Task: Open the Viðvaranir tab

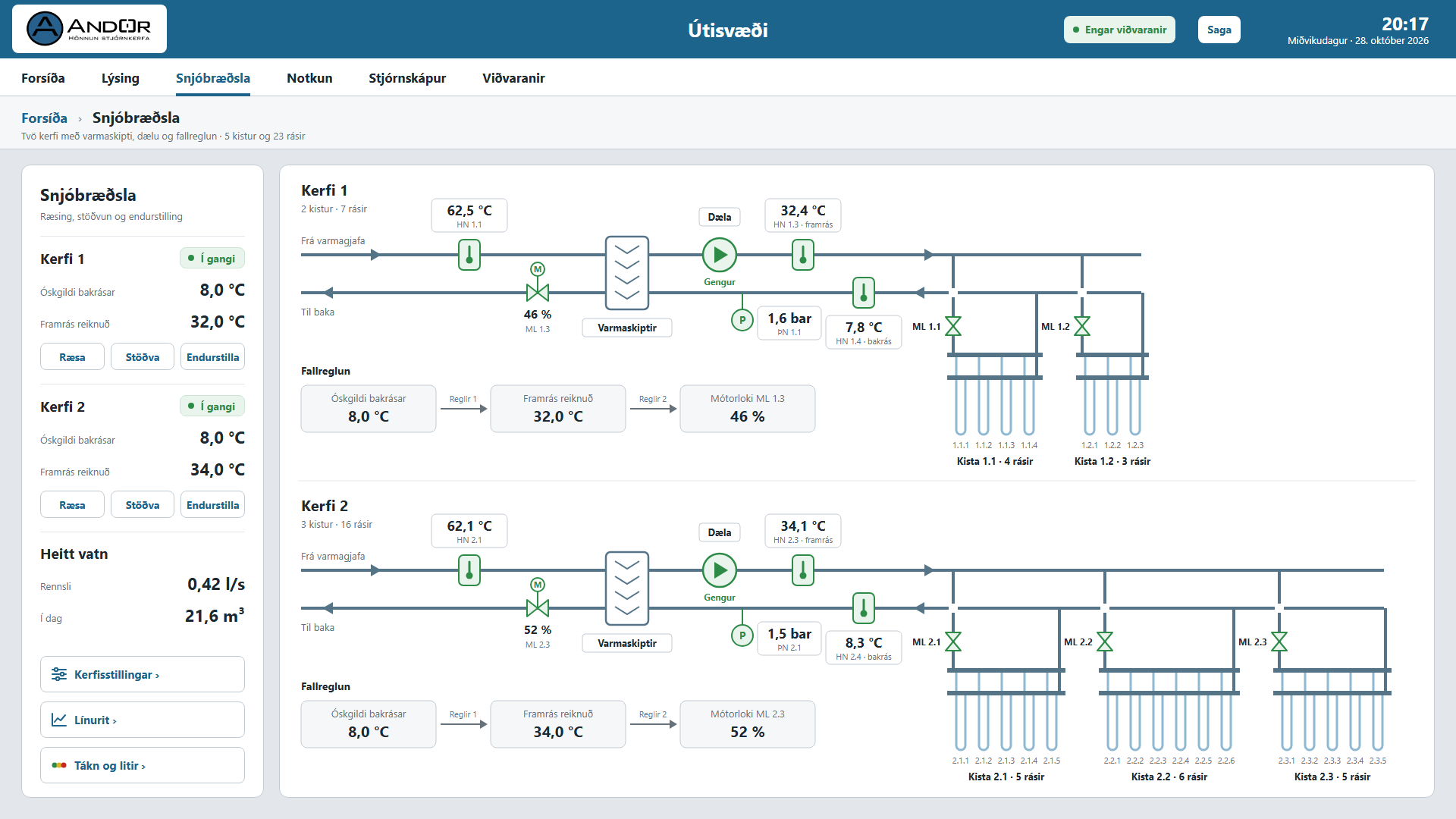Action: [x=513, y=78]
